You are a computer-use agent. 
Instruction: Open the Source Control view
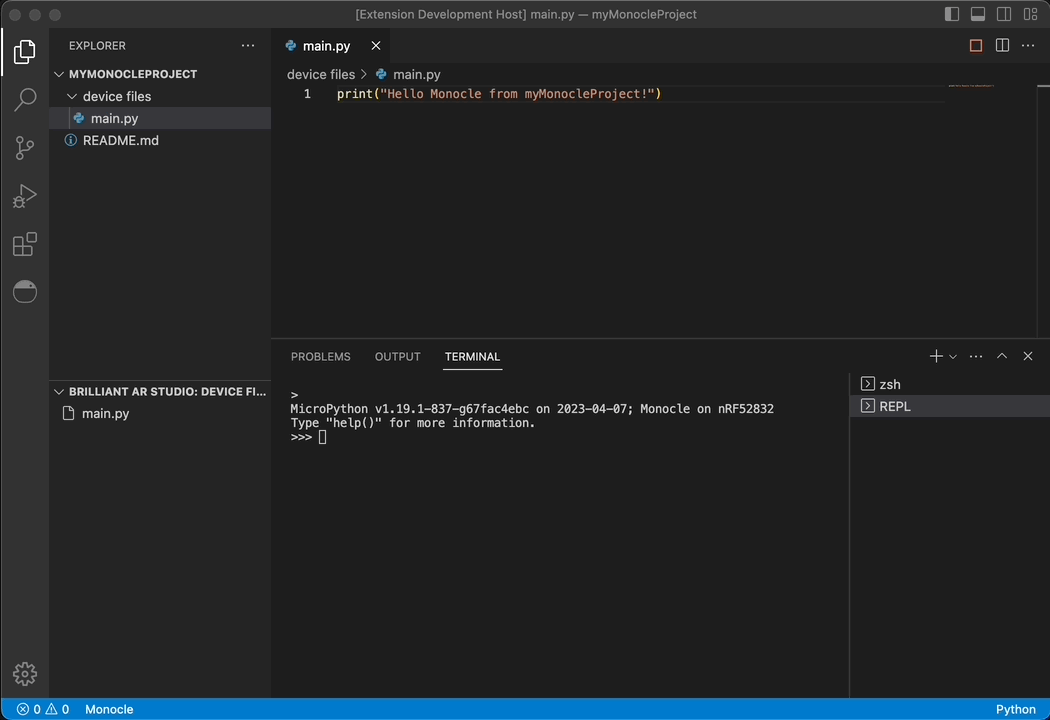(25, 147)
